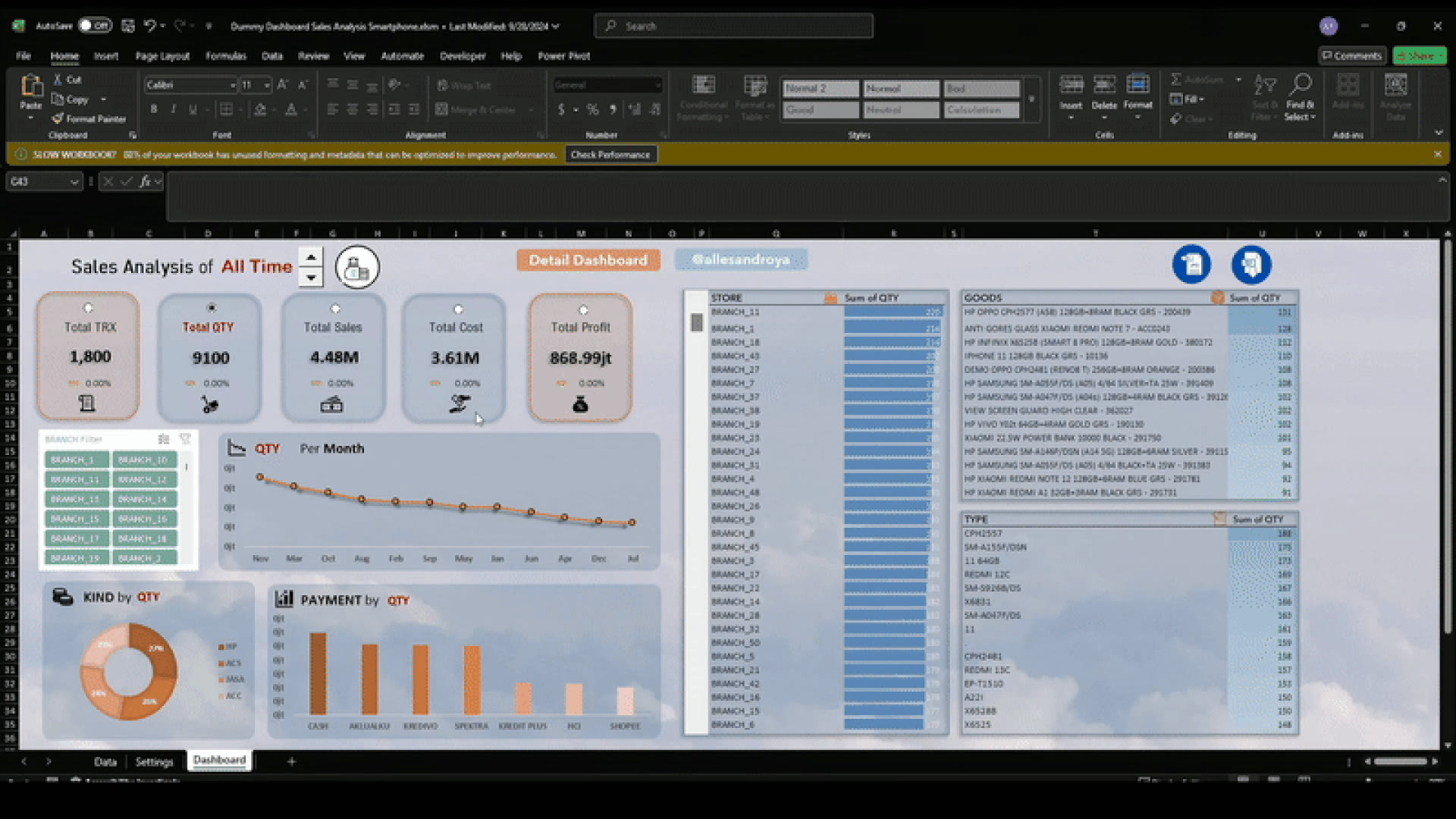Toggle Bold formatting in Font group

click(x=154, y=109)
